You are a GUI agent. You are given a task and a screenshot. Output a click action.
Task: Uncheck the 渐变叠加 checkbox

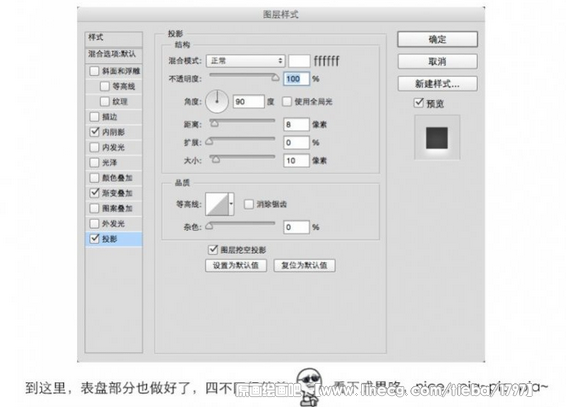tap(94, 193)
